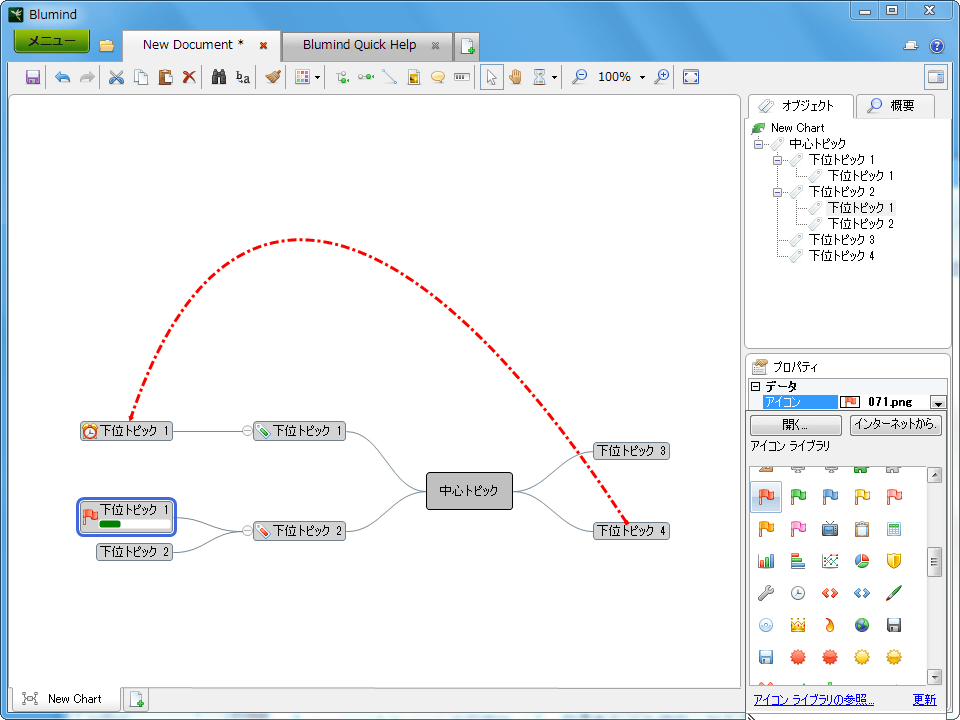The height and width of the screenshot is (720, 960).
Task: Collapse the 下位トピック 1 branch on canvas
Action: coord(247,431)
